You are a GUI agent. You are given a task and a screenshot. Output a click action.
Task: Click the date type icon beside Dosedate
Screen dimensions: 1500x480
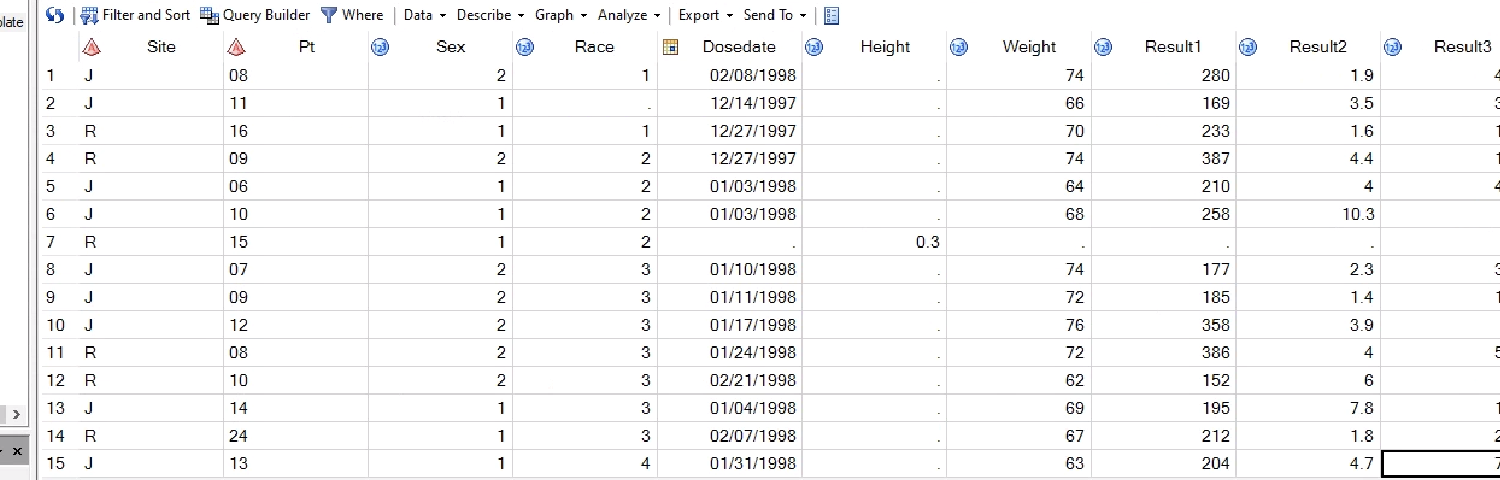670,47
